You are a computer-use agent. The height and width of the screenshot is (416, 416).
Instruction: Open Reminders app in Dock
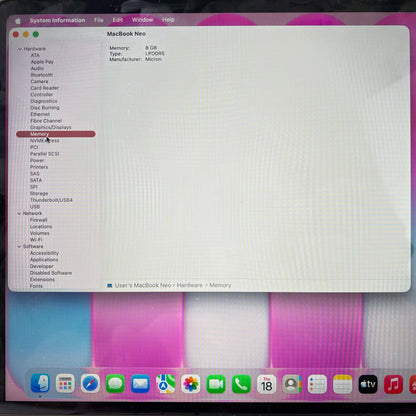pos(317,384)
